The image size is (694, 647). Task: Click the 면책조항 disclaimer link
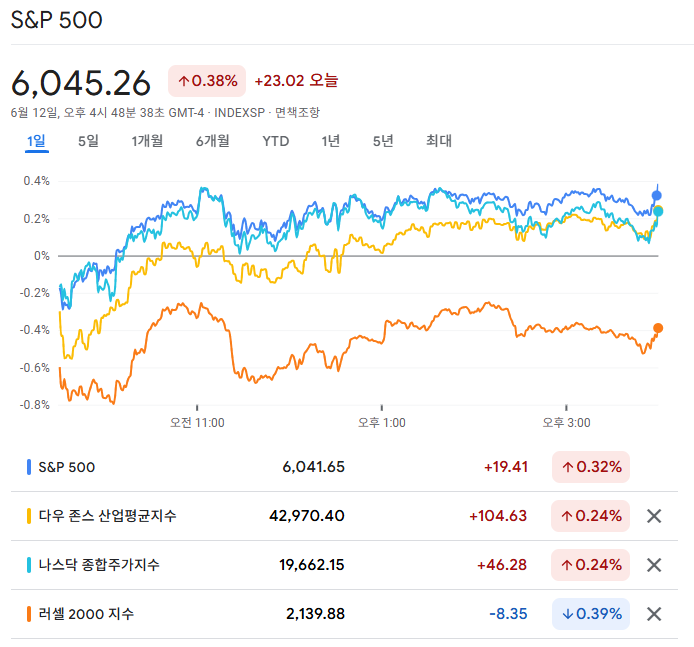(297, 112)
